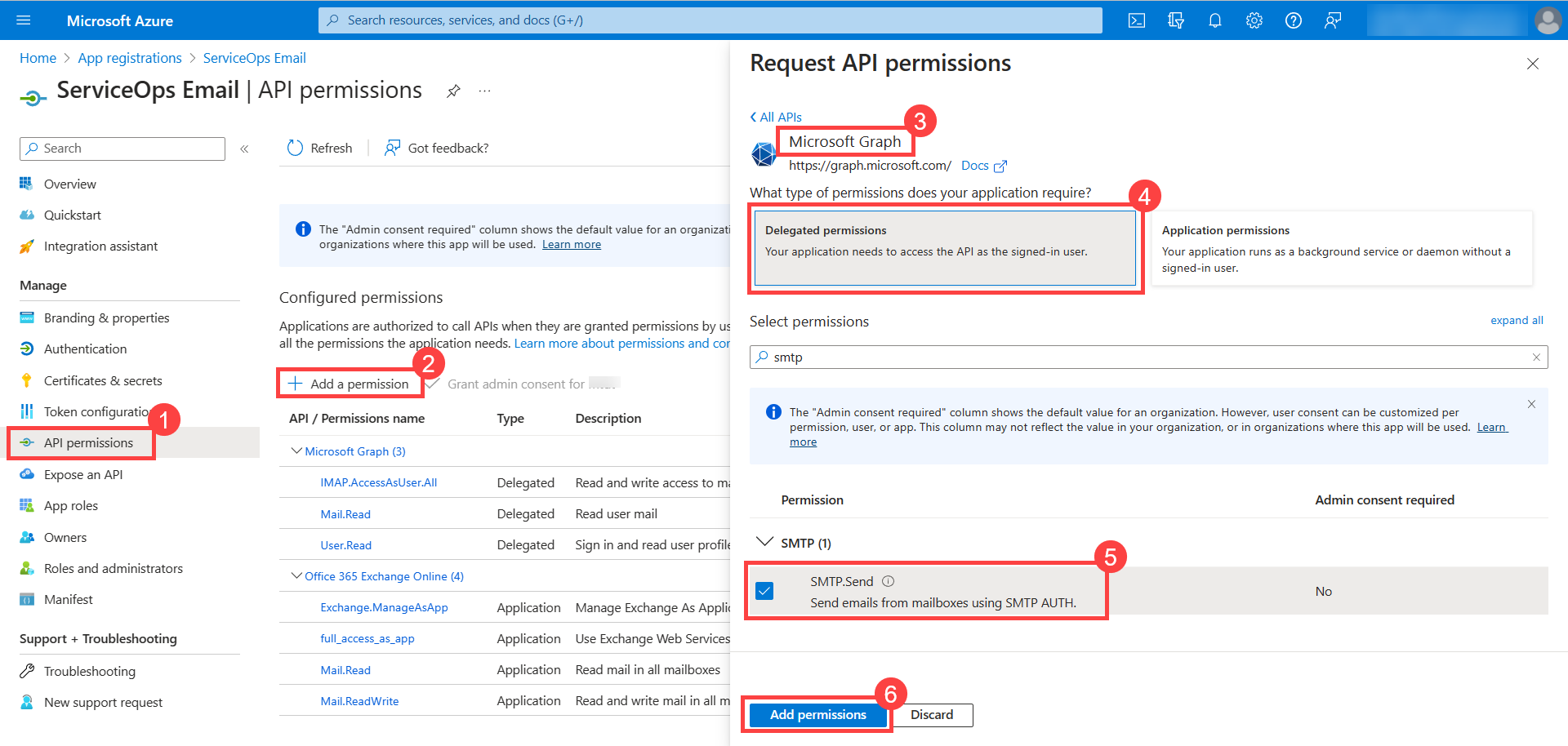
Task: Open the portal settings gear icon
Action: 1254,20
